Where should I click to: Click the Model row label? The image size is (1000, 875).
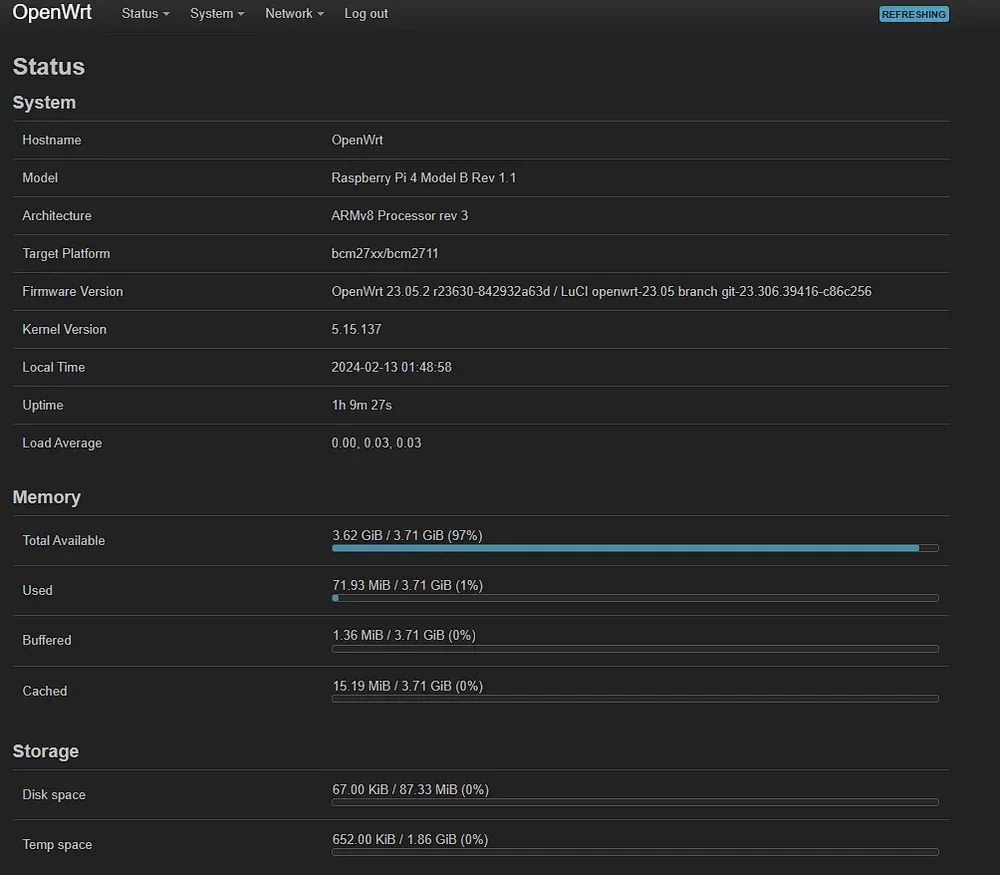(40, 178)
